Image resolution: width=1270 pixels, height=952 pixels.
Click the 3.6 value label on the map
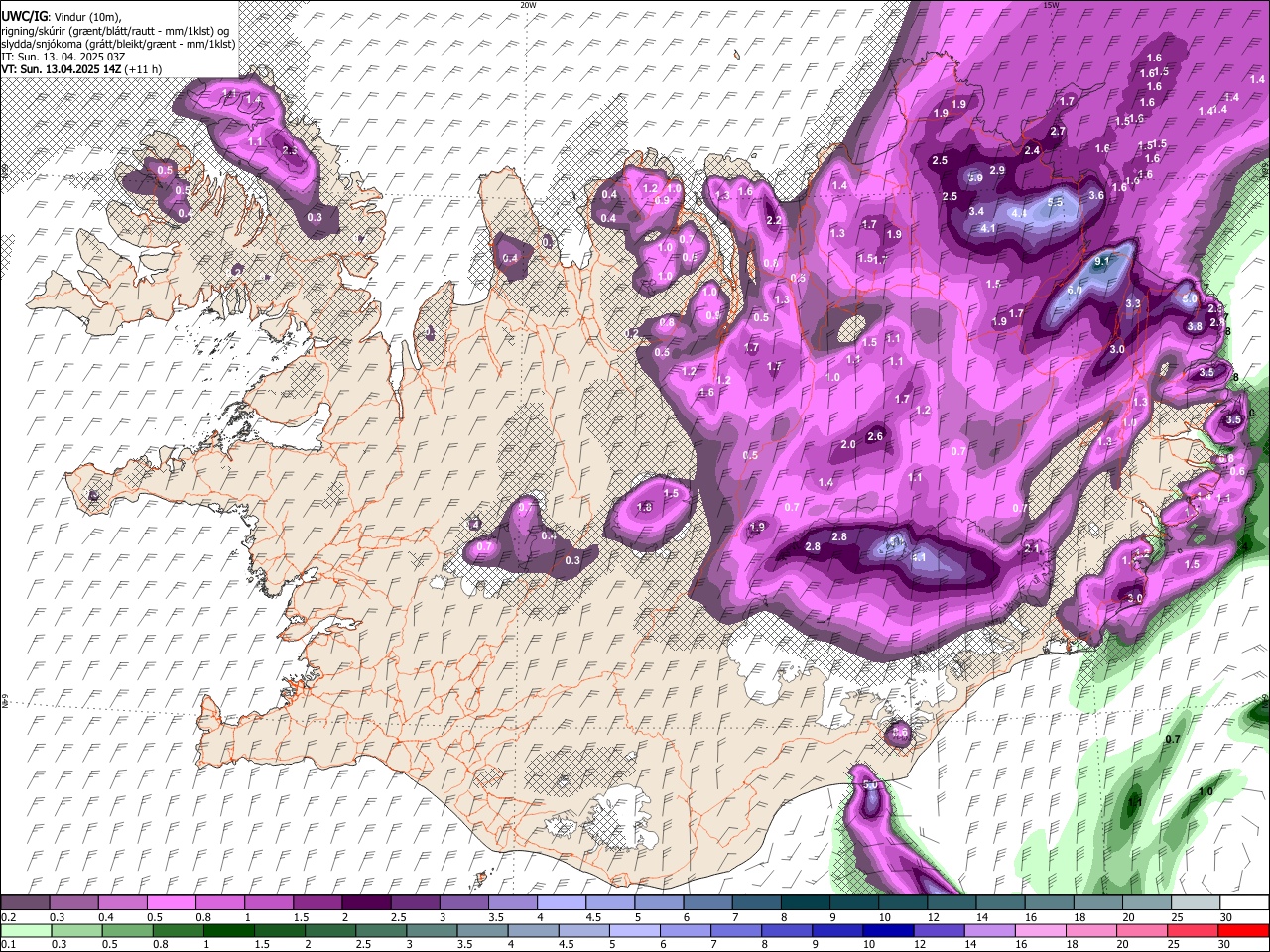coord(1096,196)
